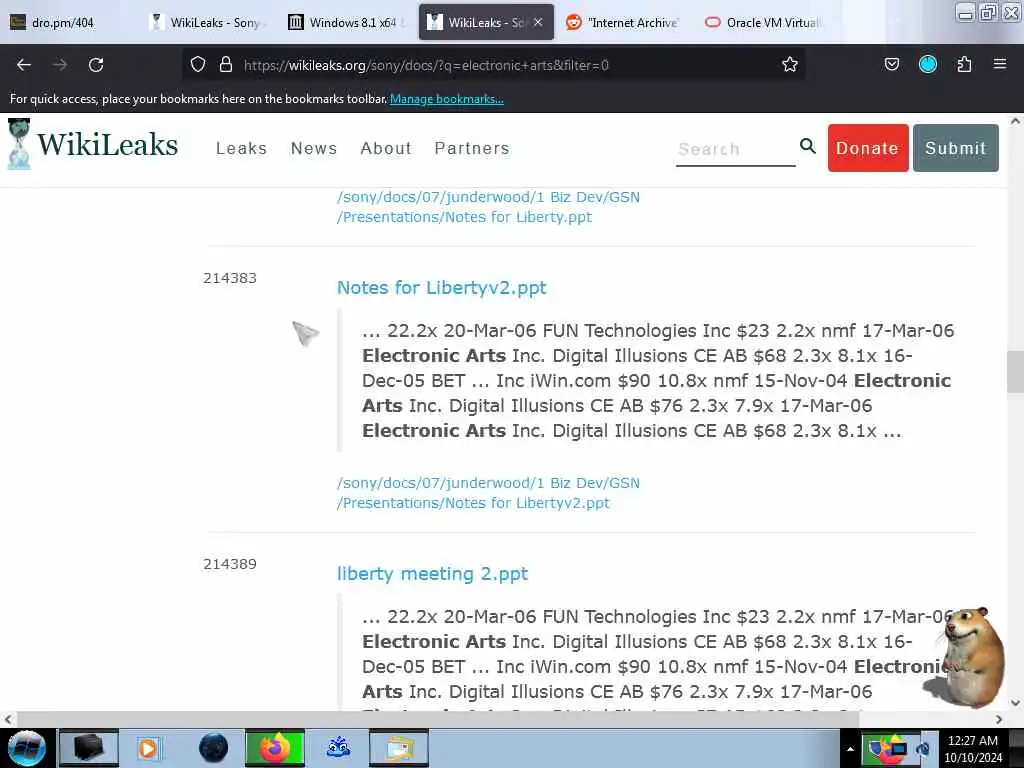1024x768 pixels.
Task: Open the Firefox account icon
Action: point(927,64)
